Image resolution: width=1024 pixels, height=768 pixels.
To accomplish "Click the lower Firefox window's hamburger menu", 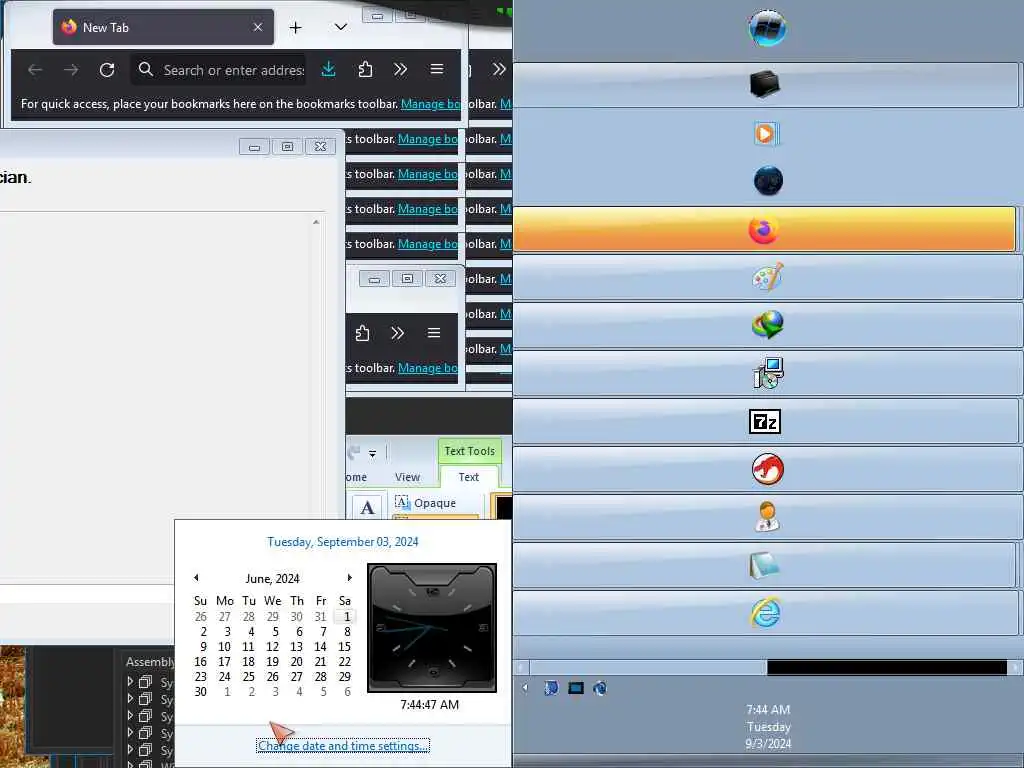I will 434,333.
